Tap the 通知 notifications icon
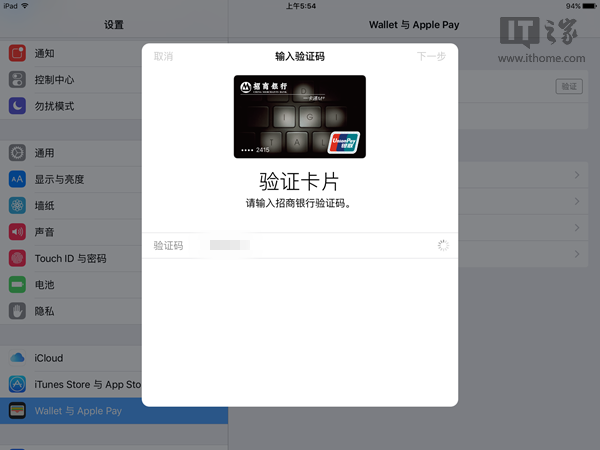This screenshot has width=600, height=450. 17,53
